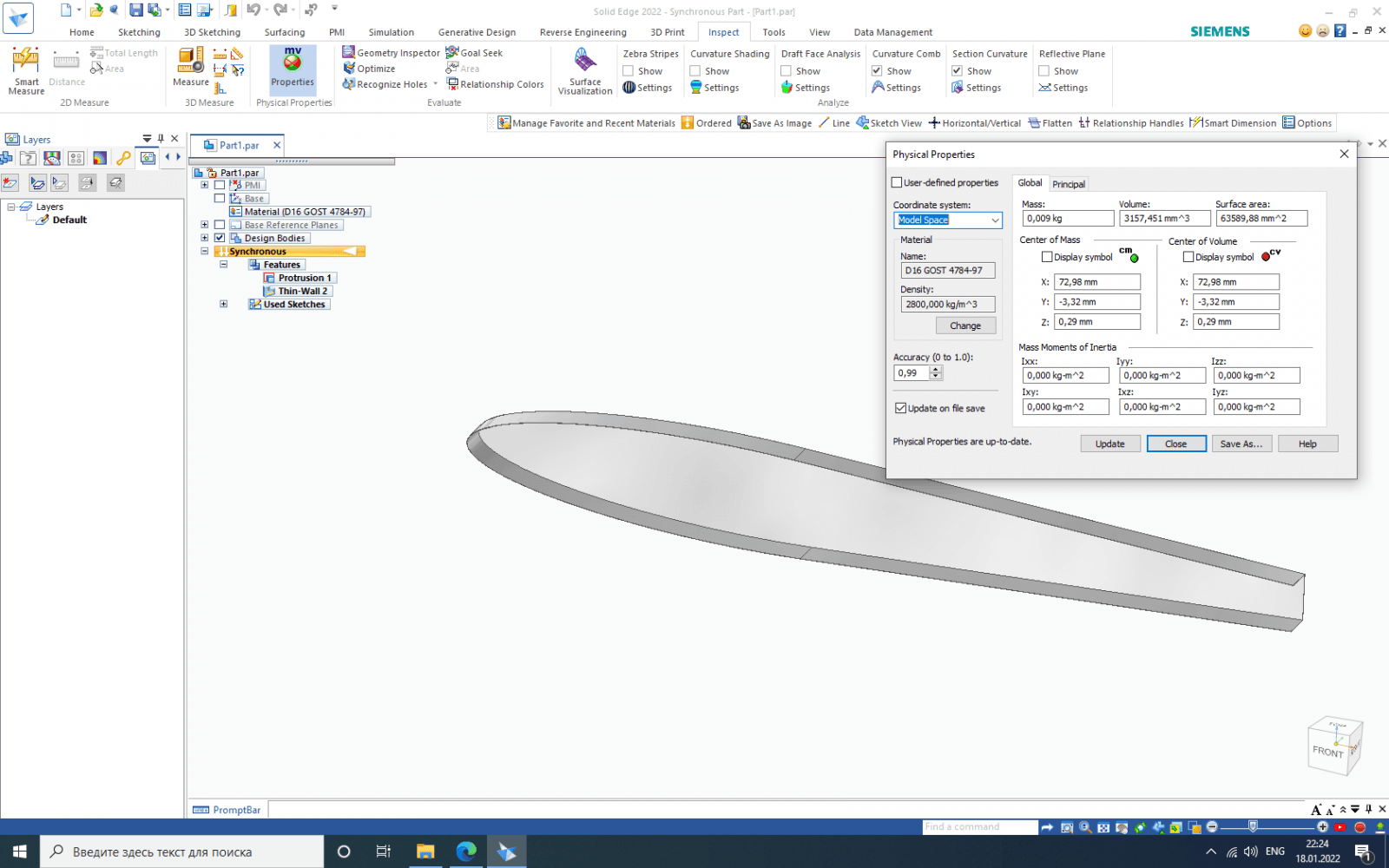Click the Change material button

pyautogui.click(x=965, y=325)
